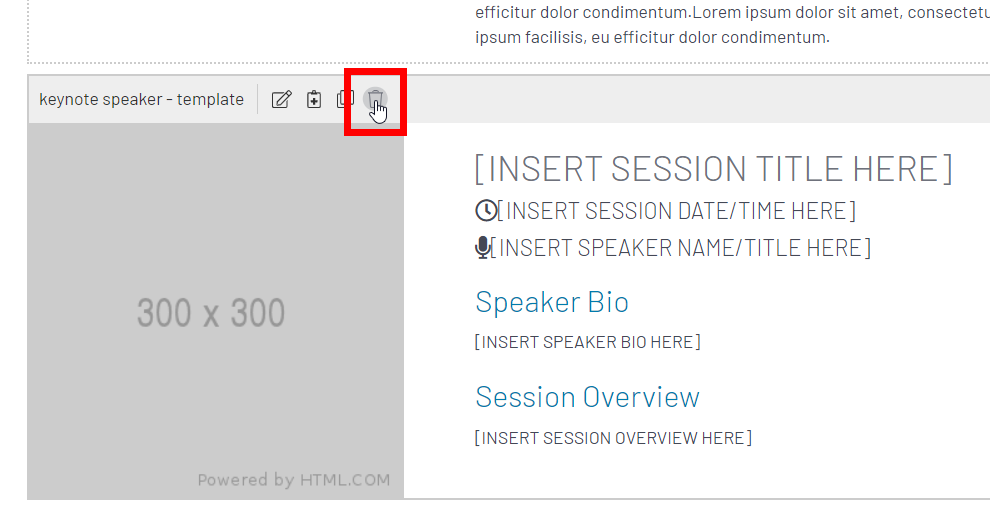Click the '[INSERT SESSION TITLE HERE]' heading

pyautogui.click(x=713, y=169)
